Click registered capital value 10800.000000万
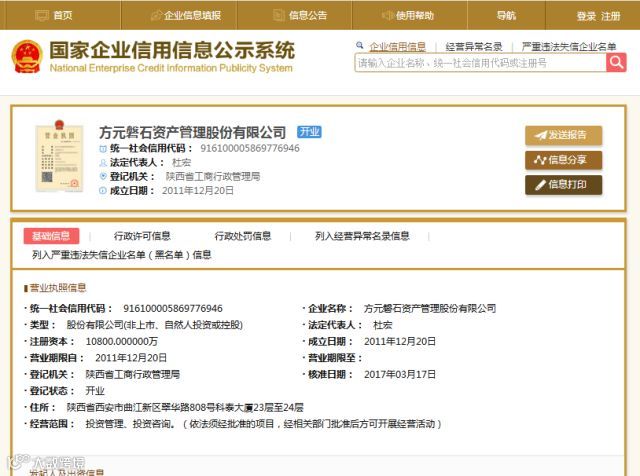This screenshot has height=476, width=640. [x=122, y=341]
